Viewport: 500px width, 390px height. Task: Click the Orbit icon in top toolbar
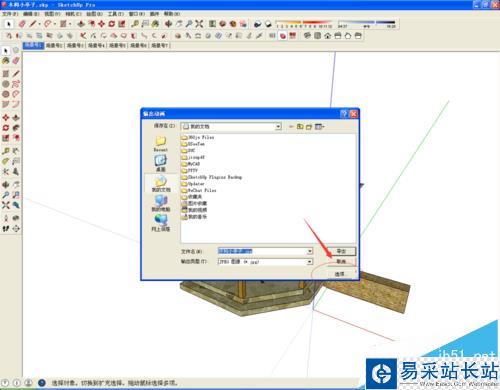pyautogui.click(x=169, y=24)
